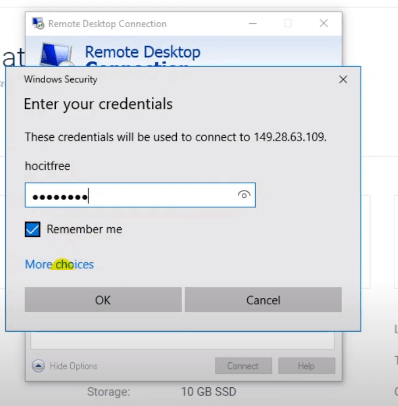Image resolution: width=398 pixels, height=406 pixels.
Task: Click the Windows Security title text
Action: tap(61, 79)
